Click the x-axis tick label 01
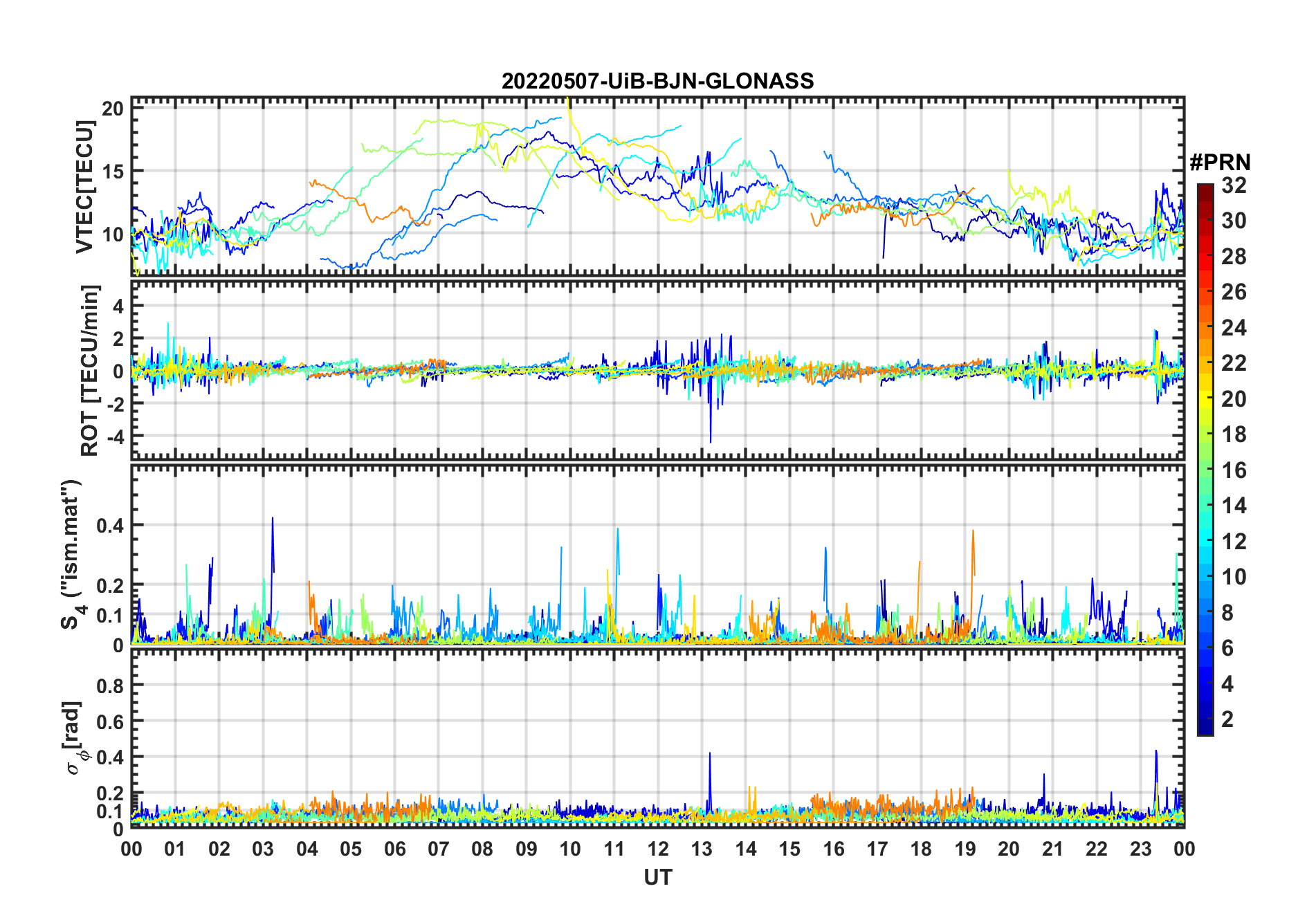 [175, 849]
